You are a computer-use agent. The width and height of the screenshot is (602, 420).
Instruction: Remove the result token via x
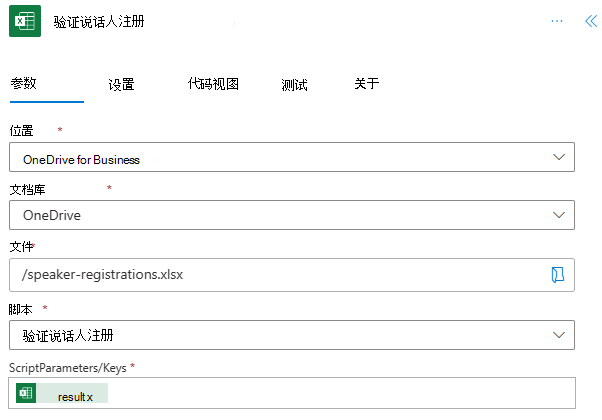click(x=89, y=397)
